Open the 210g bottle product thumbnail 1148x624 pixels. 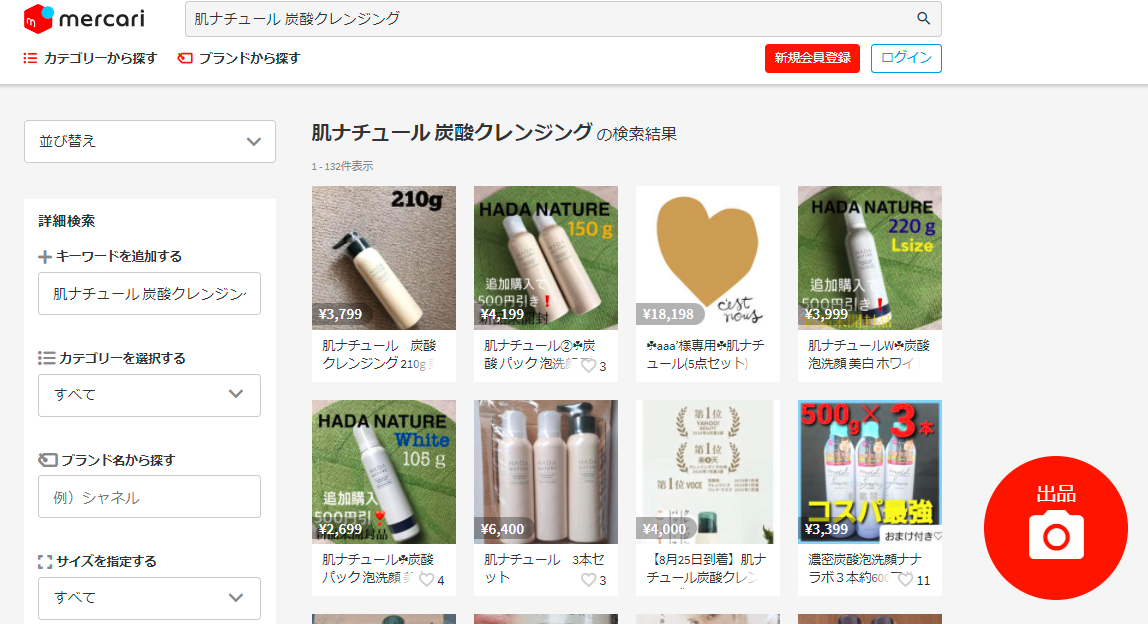[x=384, y=258]
